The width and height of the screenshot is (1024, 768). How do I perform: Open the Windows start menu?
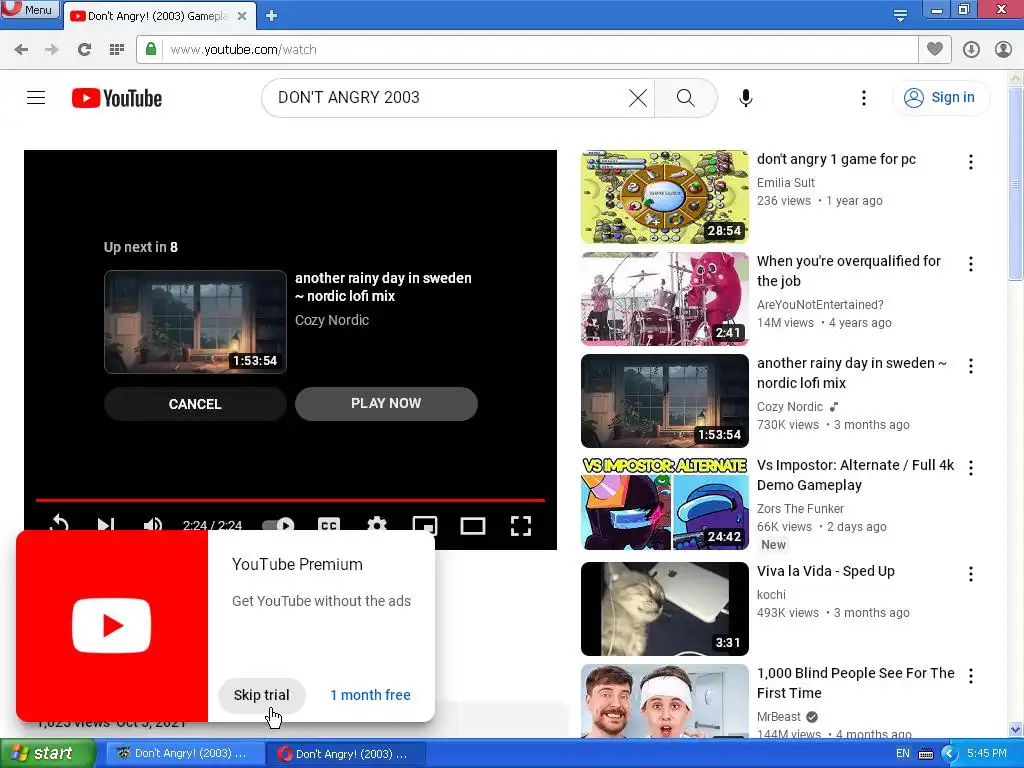tap(48, 754)
